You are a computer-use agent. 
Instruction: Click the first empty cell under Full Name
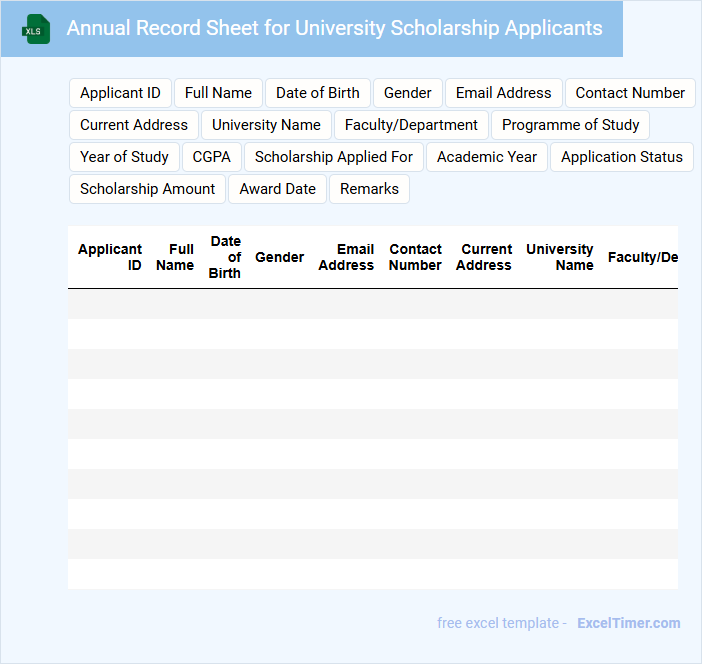[175, 304]
